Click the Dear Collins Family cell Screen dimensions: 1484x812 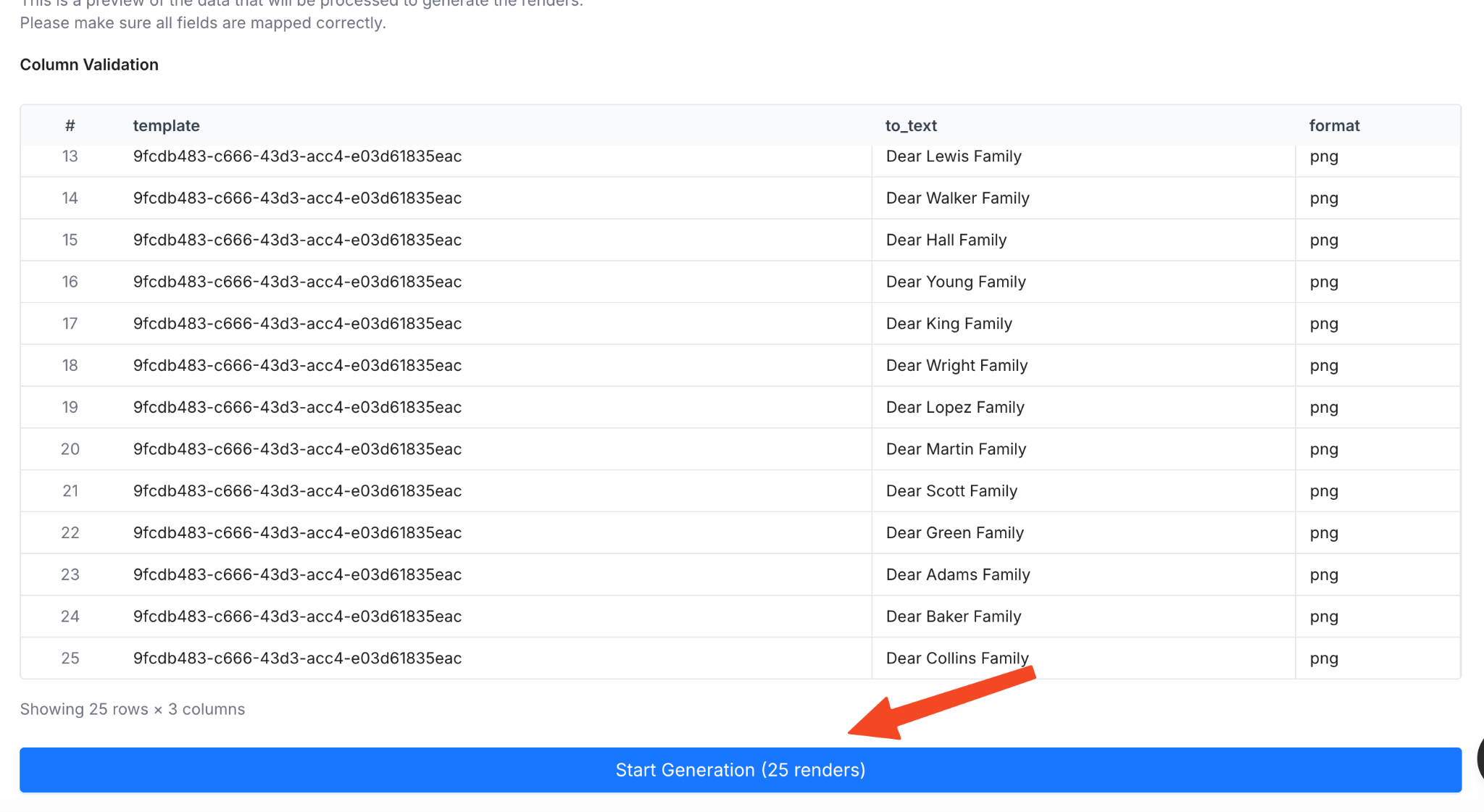point(957,658)
